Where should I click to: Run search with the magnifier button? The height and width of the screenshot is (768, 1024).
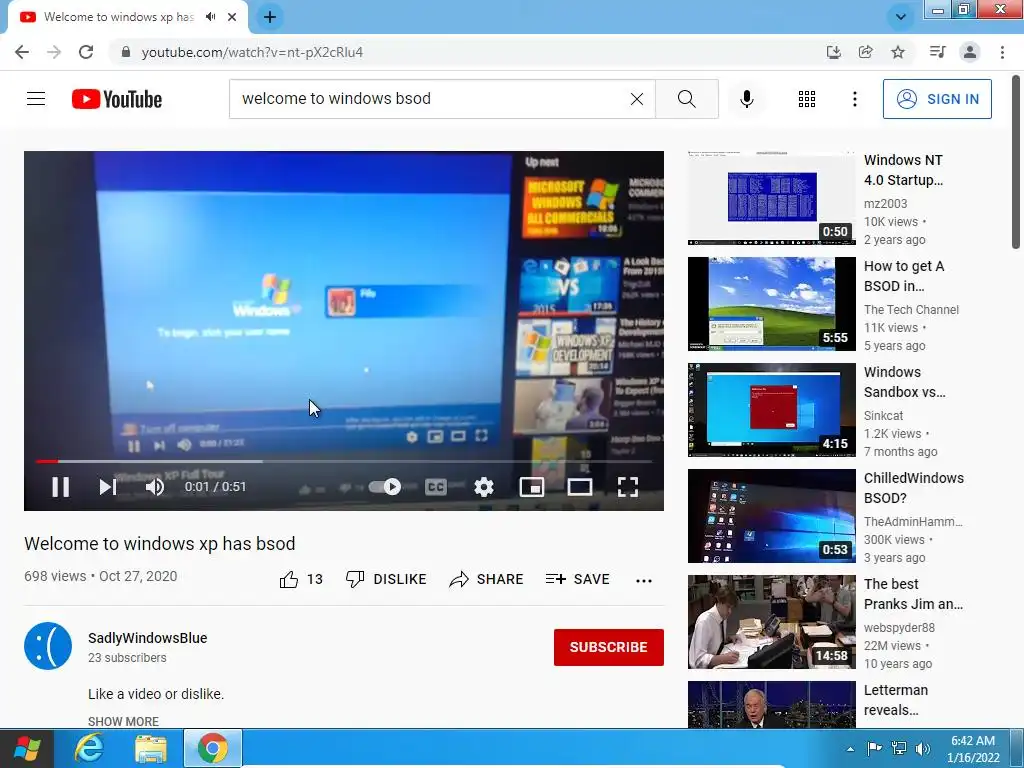click(x=686, y=99)
